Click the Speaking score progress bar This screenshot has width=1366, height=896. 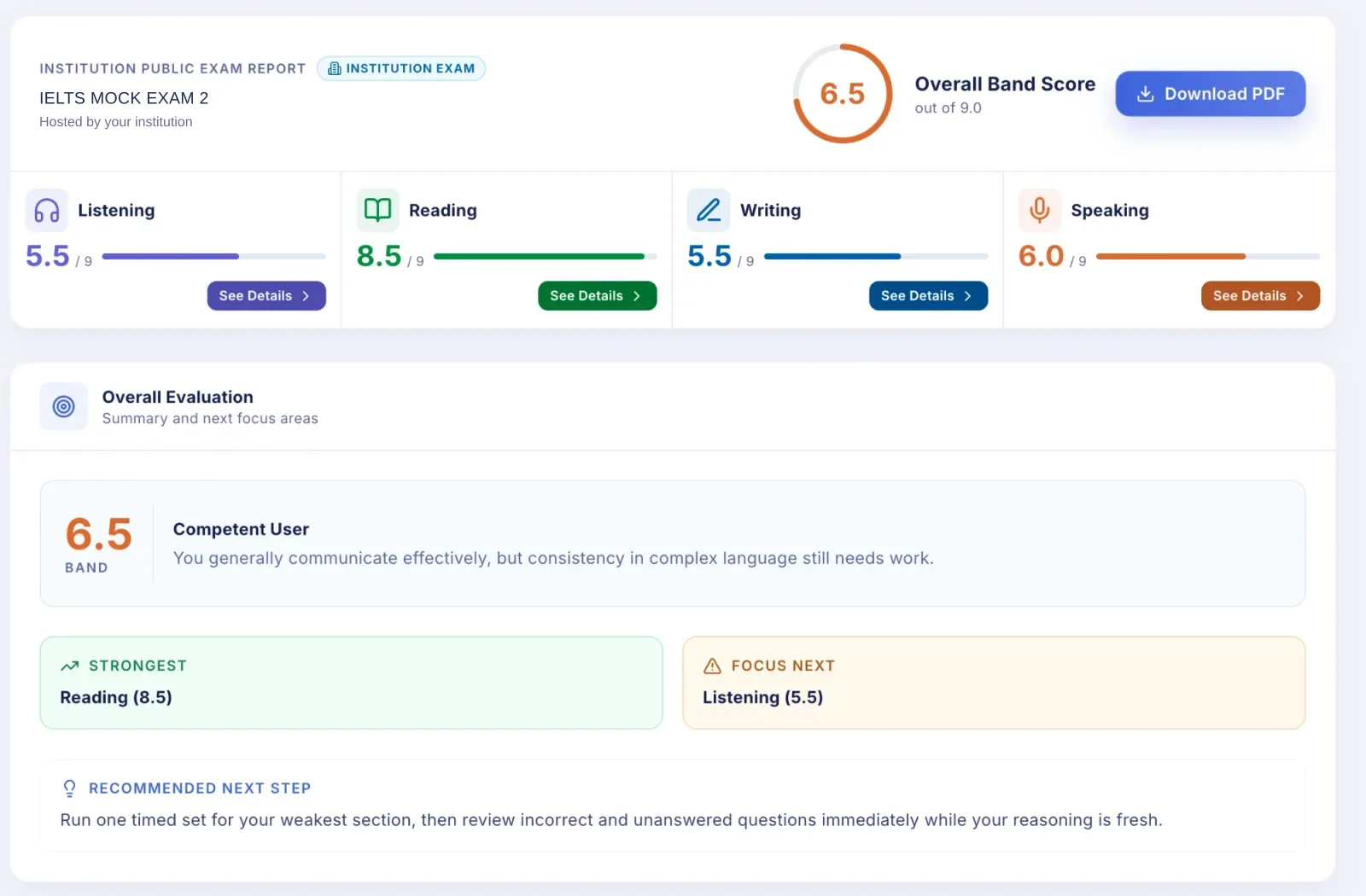(1208, 256)
